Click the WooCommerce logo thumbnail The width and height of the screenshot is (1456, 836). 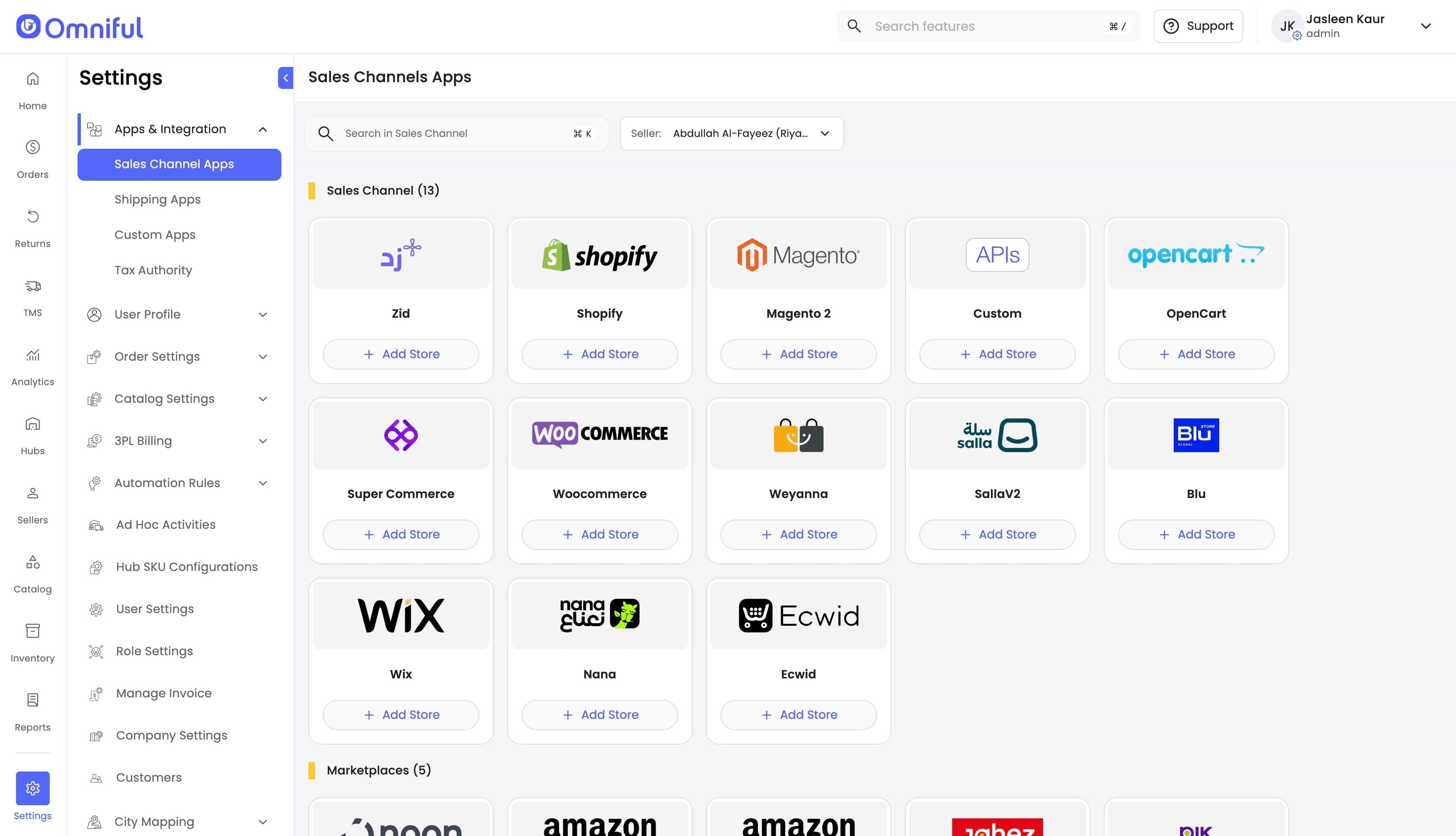(x=600, y=435)
